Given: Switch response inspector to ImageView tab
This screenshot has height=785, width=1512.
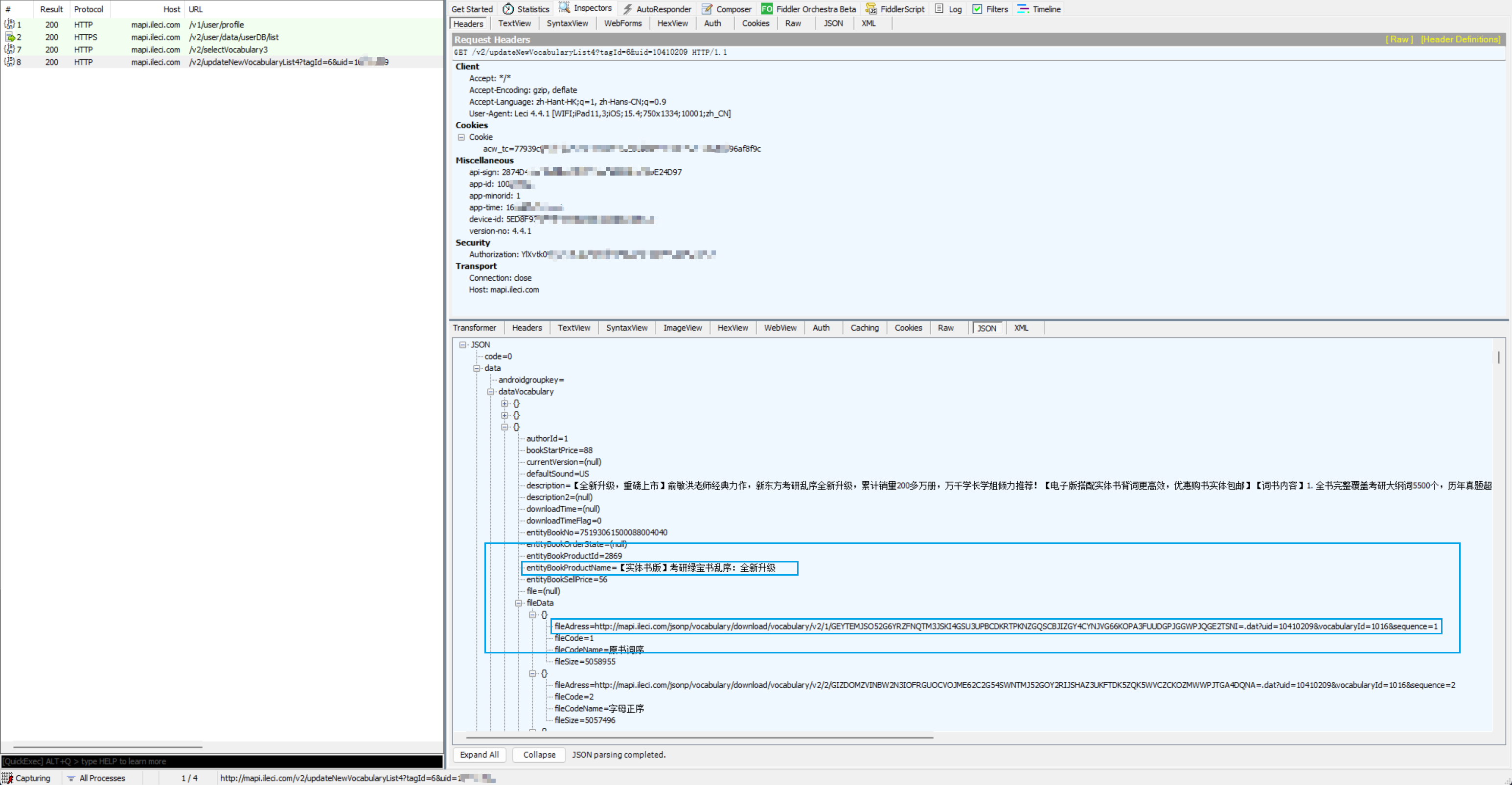Looking at the screenshot, I should 682,328.
